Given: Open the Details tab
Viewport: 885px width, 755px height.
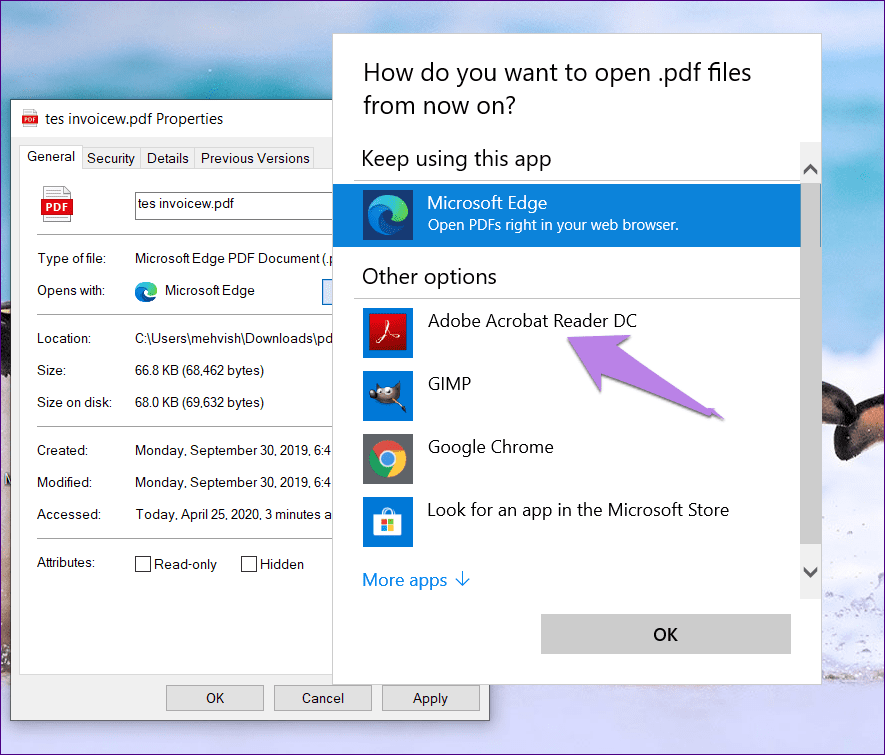Looking at the screenshot, I should (168, 159).
